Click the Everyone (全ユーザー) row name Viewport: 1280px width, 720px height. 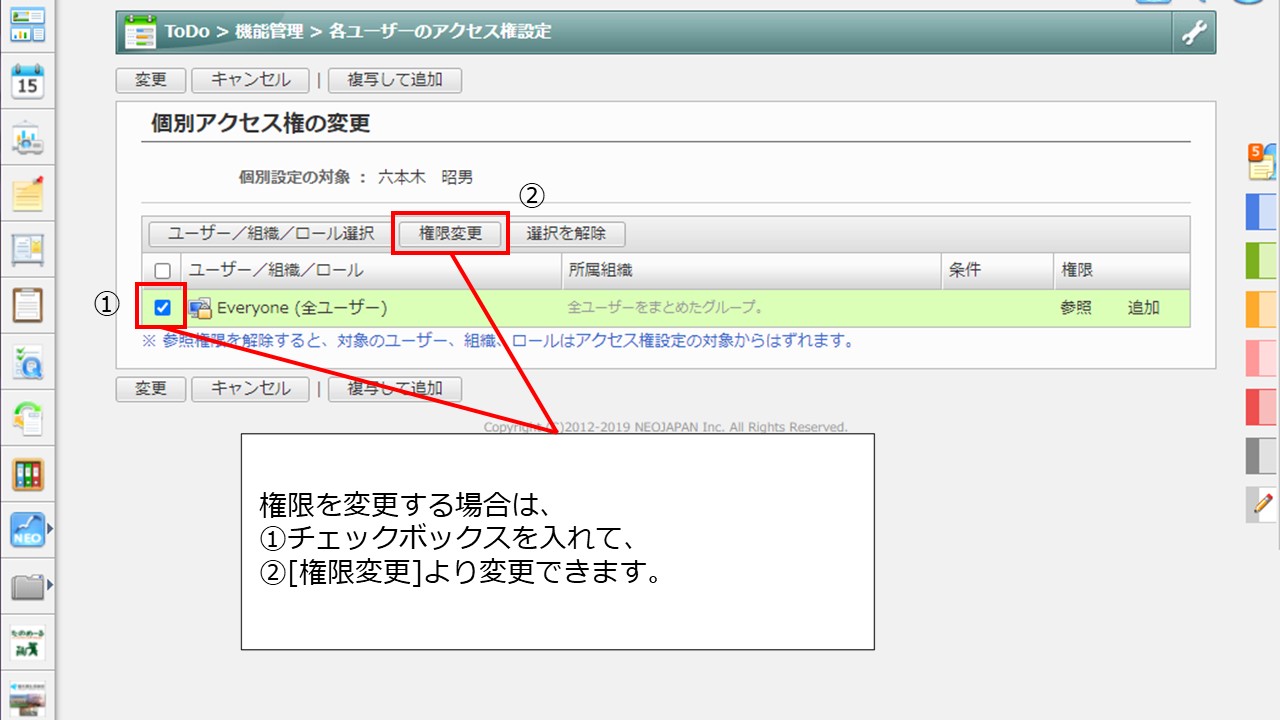click(301, 308)
